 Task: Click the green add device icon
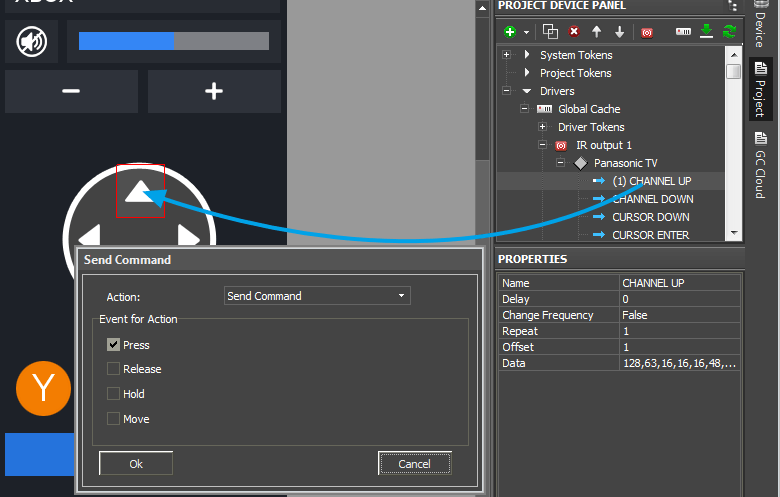point(511,32)
